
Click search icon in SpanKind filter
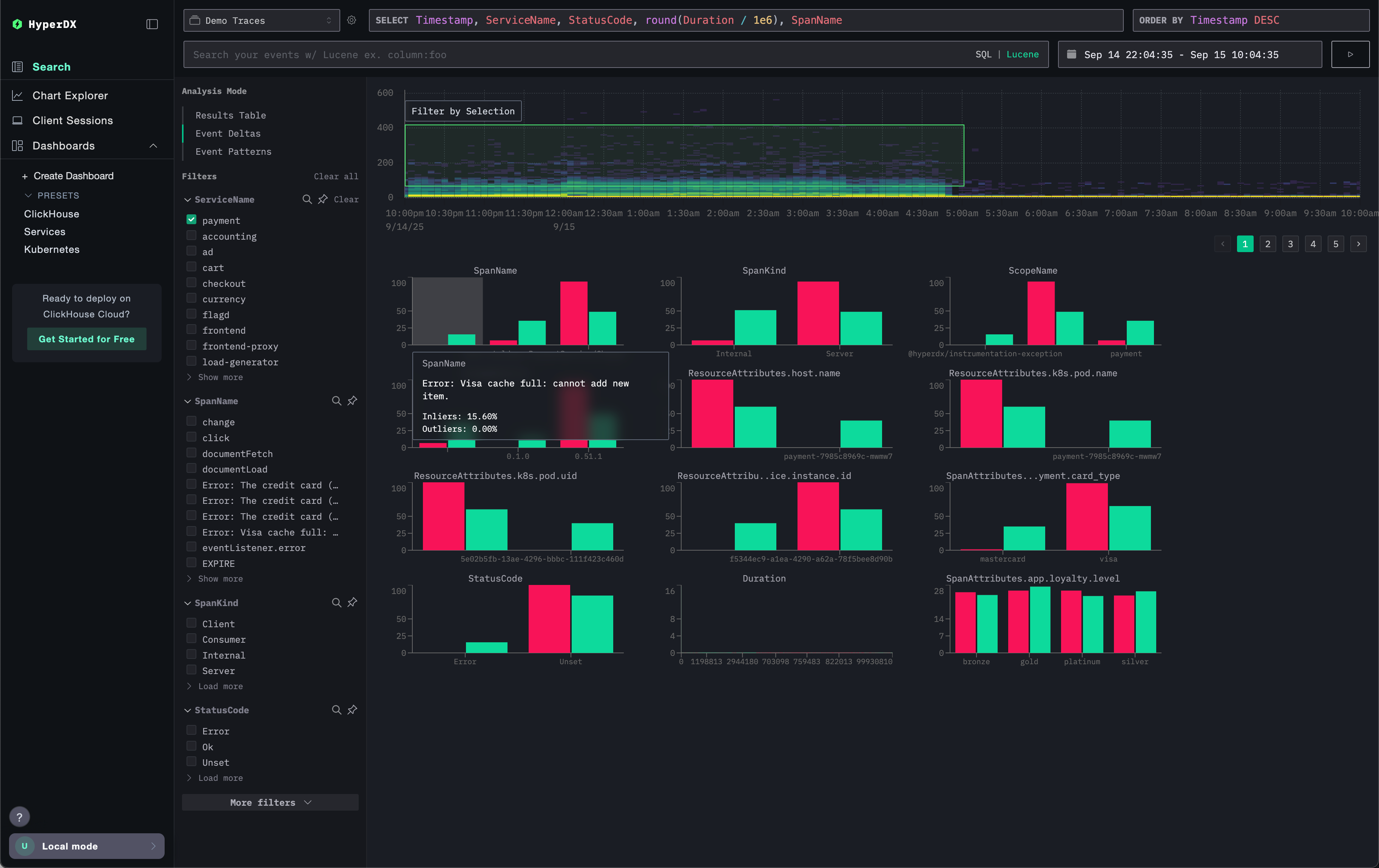[x=336, y=603]
